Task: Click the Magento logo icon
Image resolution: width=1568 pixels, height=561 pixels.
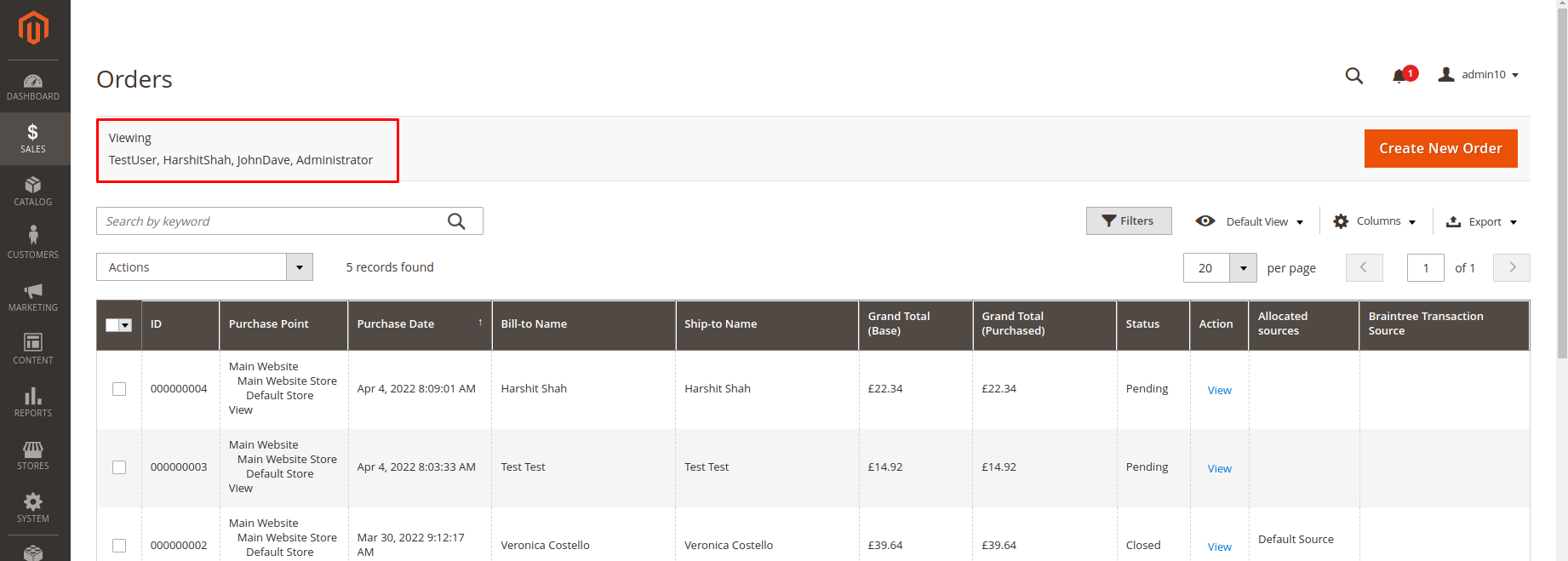Action: [33, 28]
